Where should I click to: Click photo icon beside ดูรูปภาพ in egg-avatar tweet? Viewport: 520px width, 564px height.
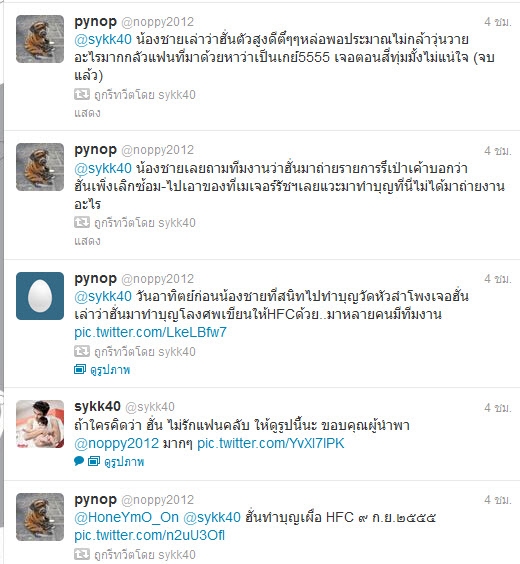80,369
